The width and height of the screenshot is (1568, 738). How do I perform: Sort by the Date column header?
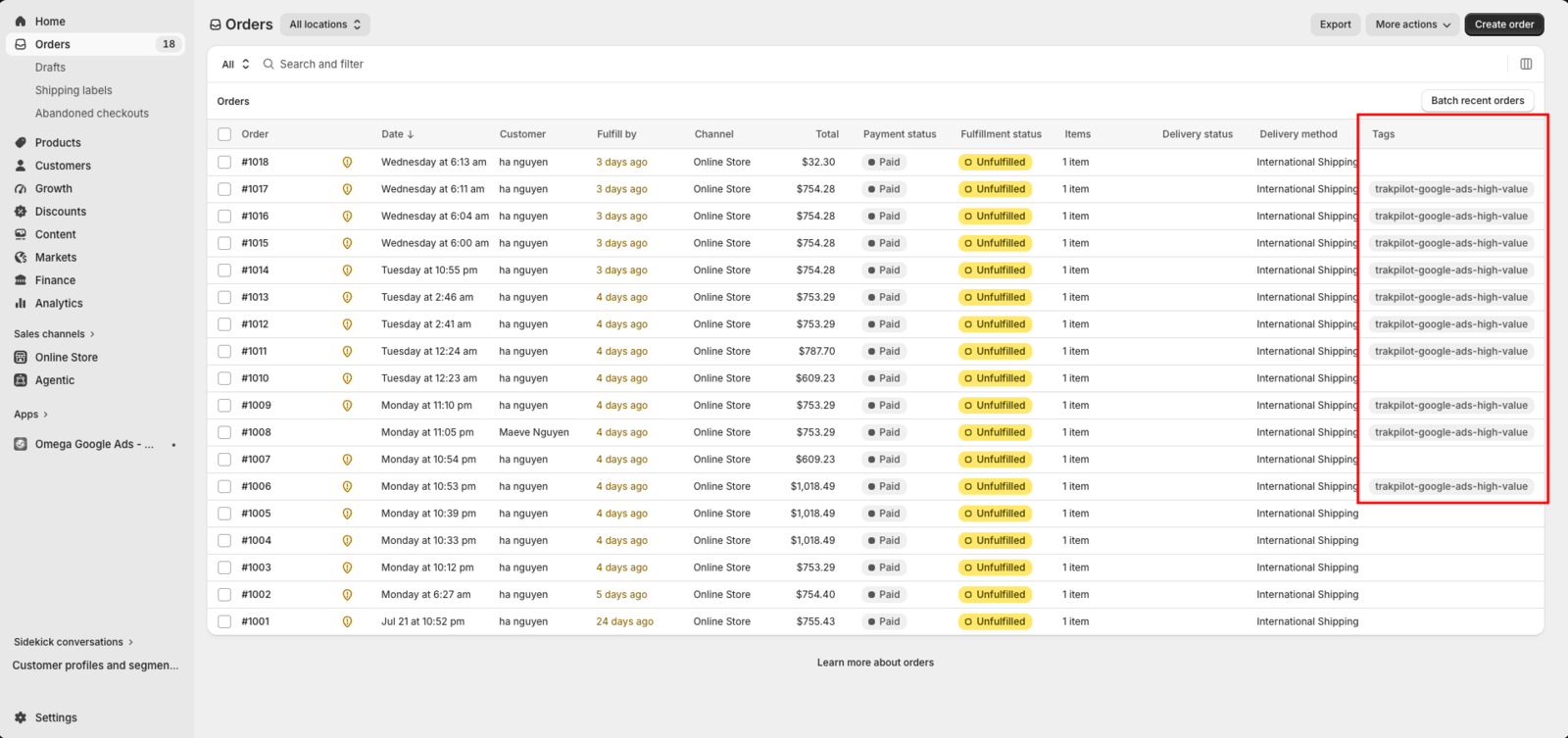pyautogui.click(x=397, y=134)
